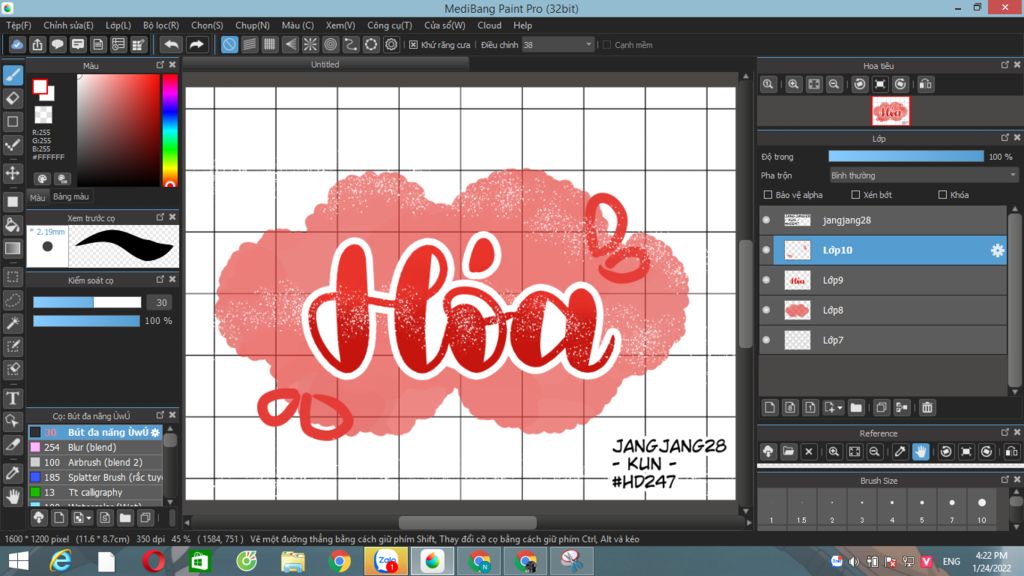Select the Brush tool in left toolbar
Screen dimensions: 1024x576
coord(13,75)
